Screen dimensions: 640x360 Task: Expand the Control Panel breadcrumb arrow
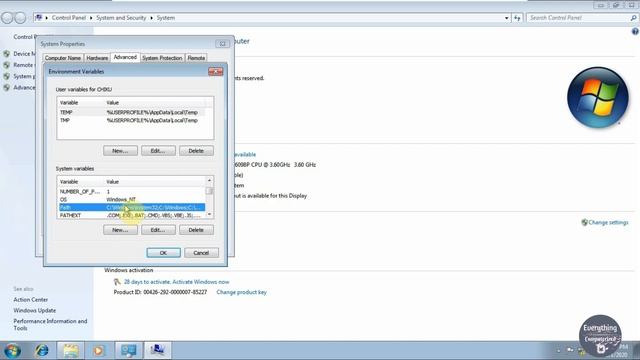(91, 18)
